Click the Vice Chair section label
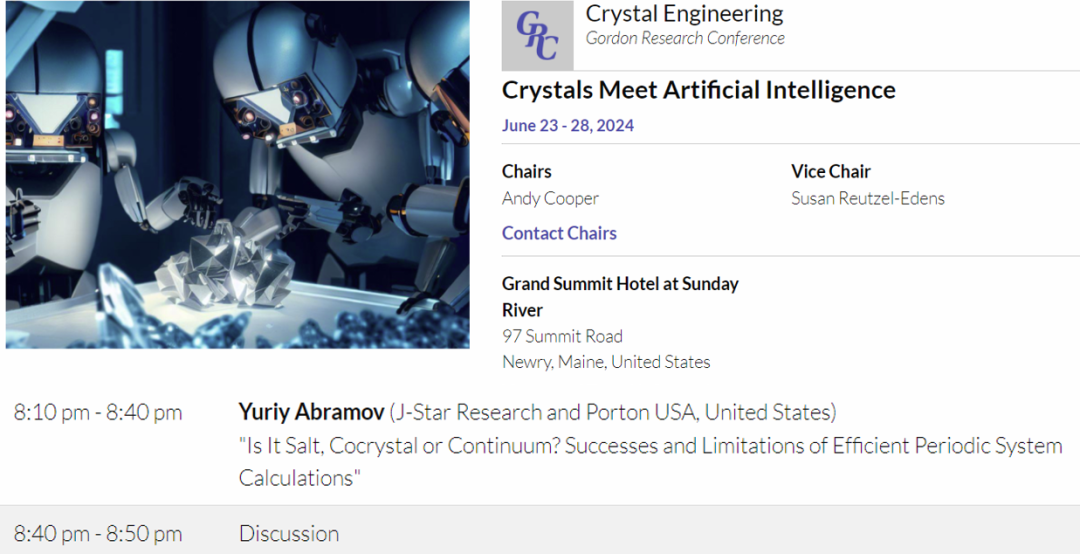1080x554 pixels. (x=830, y=172)
